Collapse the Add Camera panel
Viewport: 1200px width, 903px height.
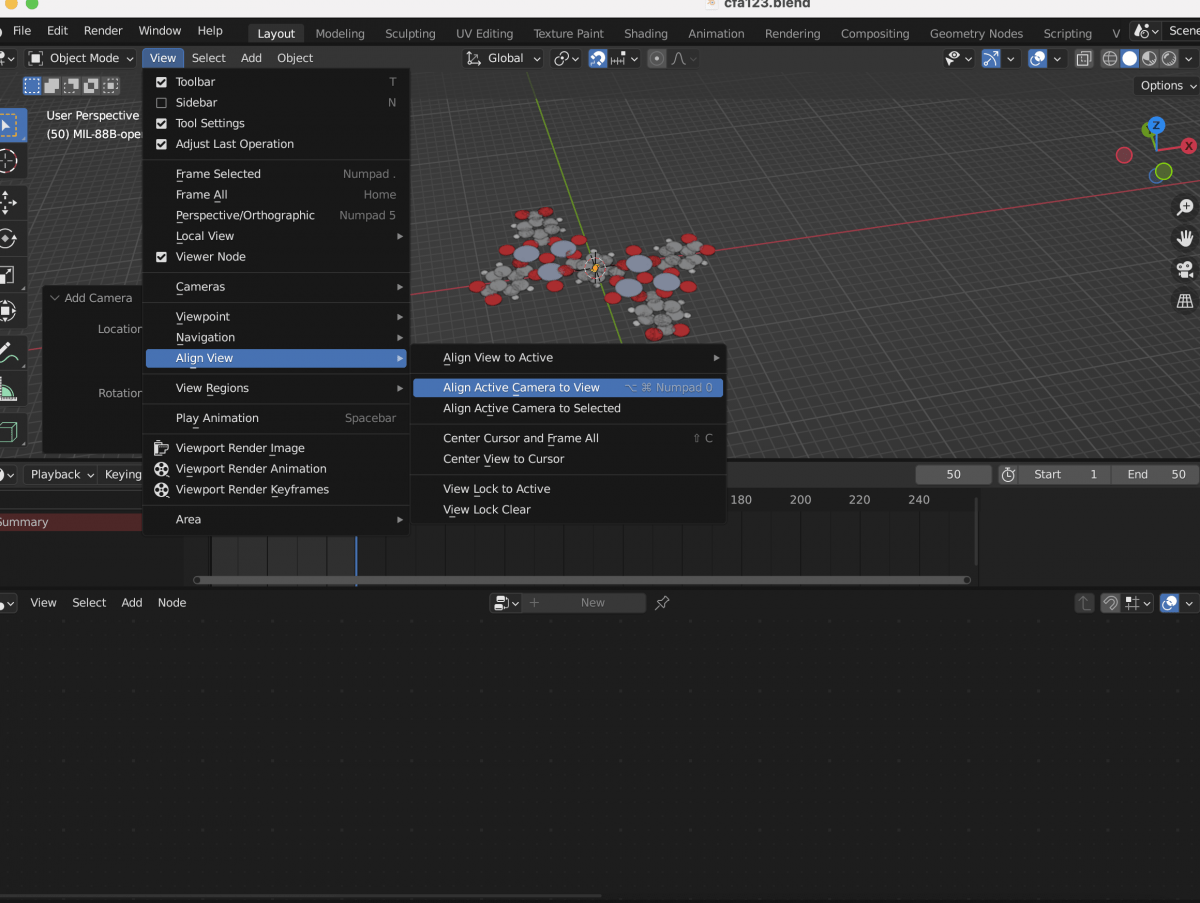tap(91, 298)
